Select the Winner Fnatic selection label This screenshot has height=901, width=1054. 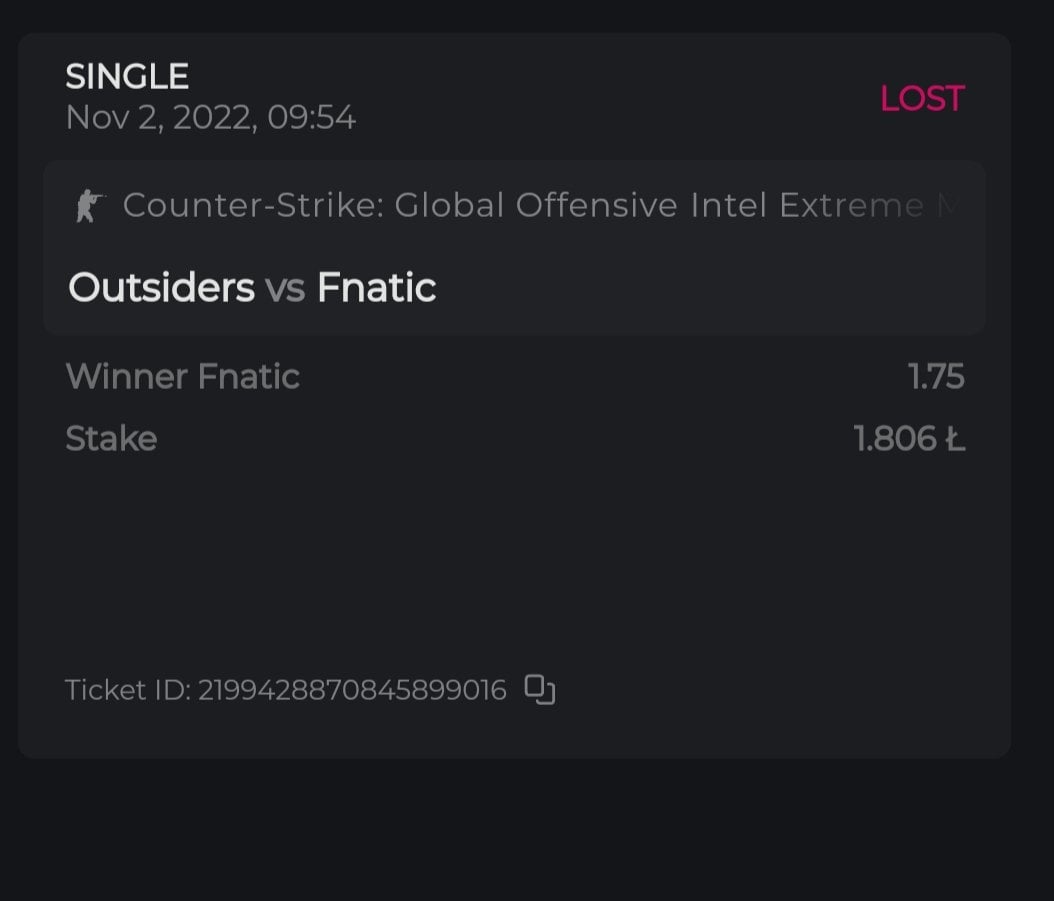(x=182, y=377)
